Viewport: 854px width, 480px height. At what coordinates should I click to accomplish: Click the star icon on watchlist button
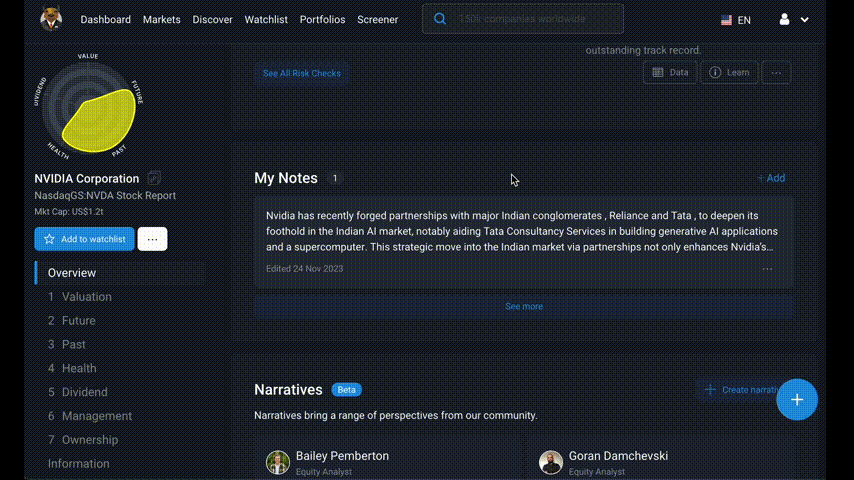[x=50, y=239]
